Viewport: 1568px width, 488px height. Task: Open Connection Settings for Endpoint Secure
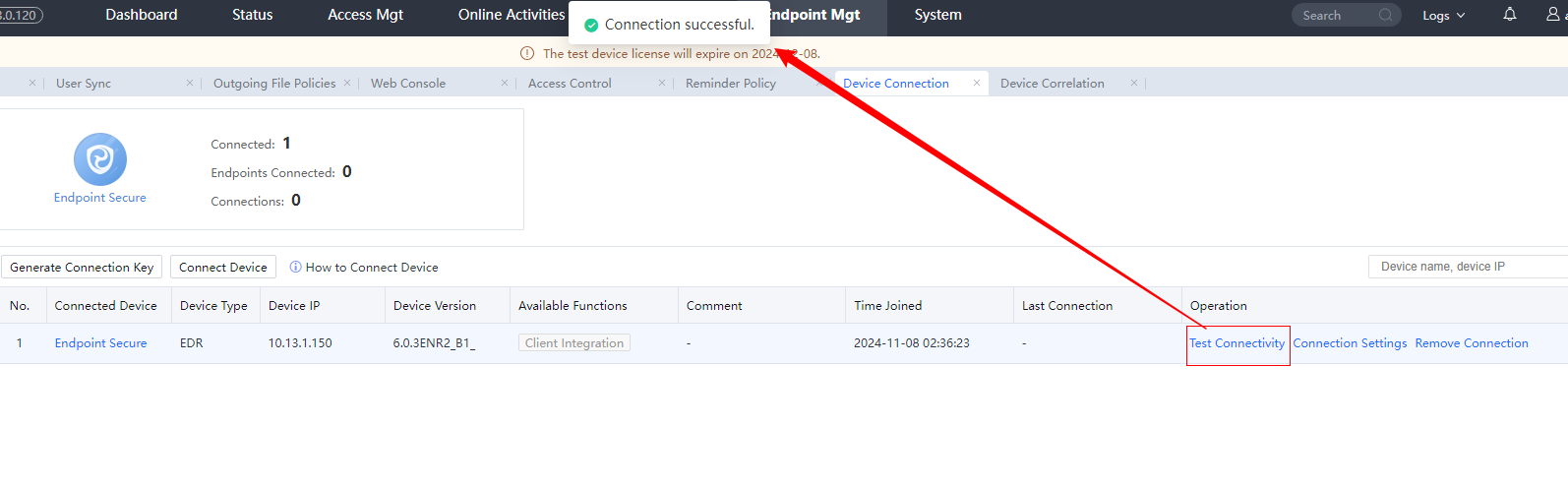click(1350, 343)
